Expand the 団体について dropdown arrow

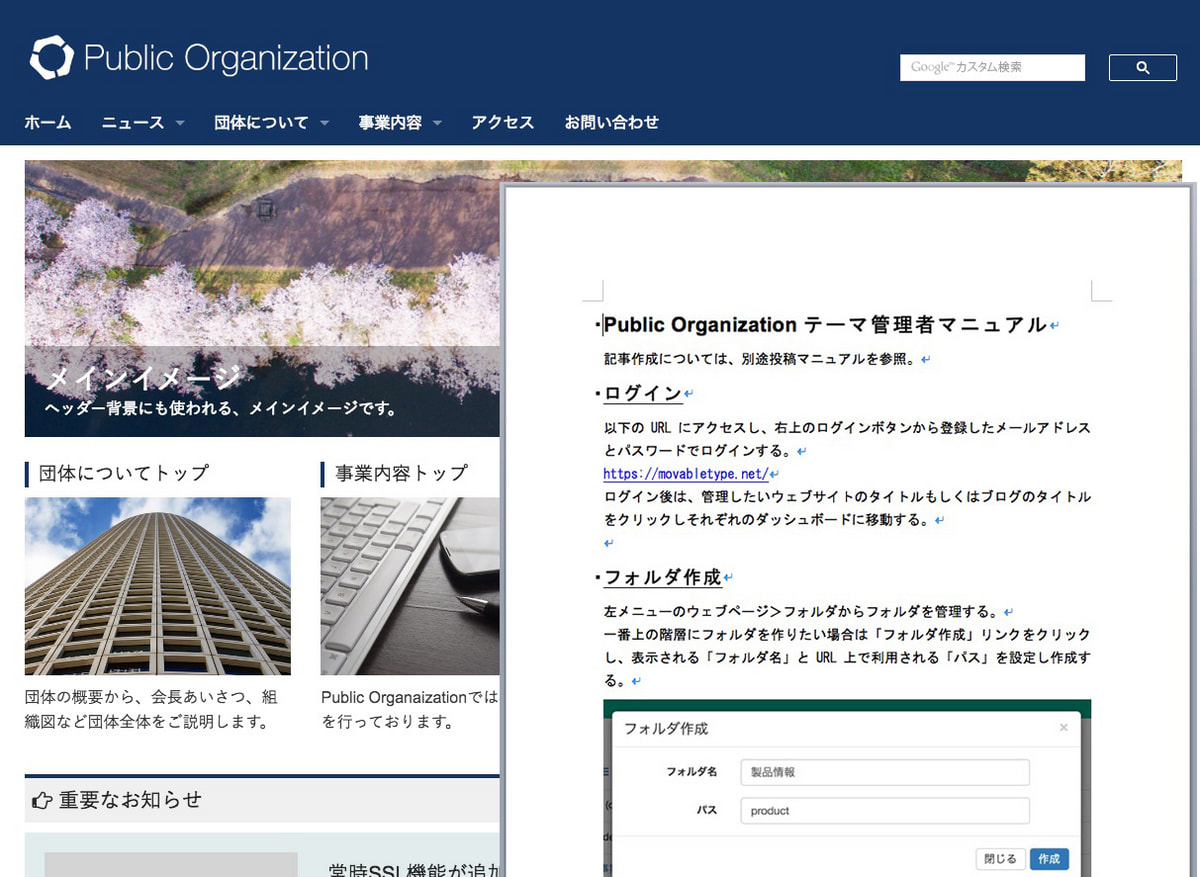(x=324, y=123)
